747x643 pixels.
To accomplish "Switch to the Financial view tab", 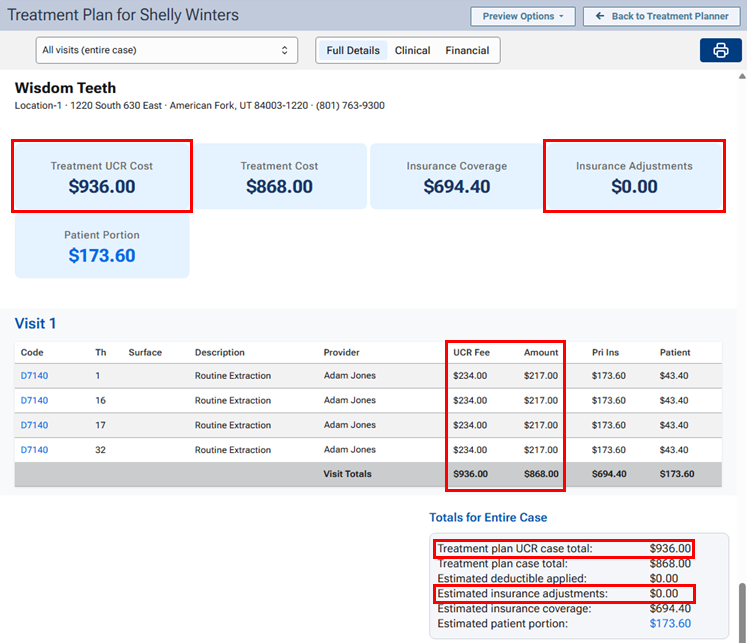I will (x=467, y=50).
